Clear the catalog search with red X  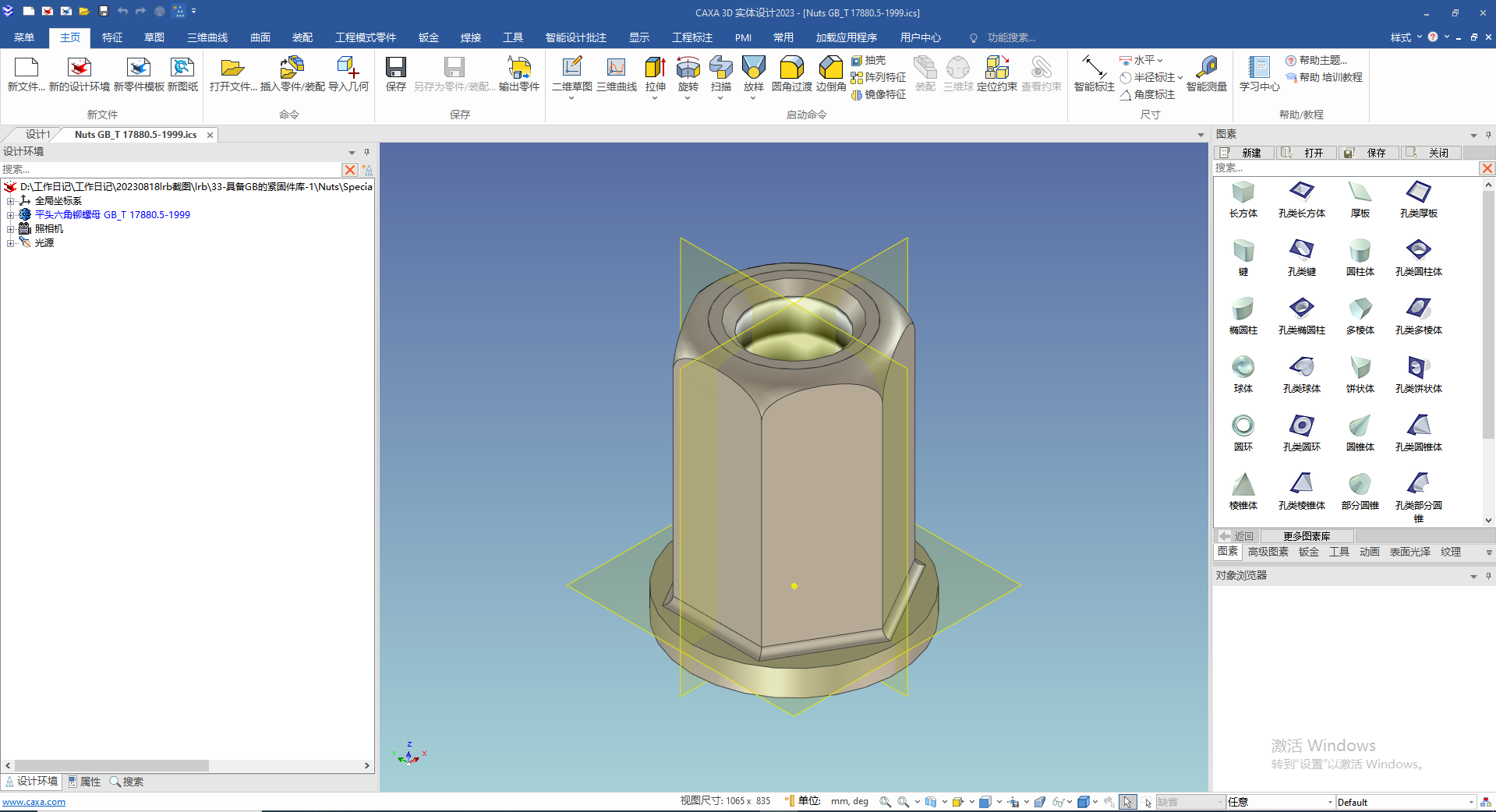click(x=1487, y=168)
